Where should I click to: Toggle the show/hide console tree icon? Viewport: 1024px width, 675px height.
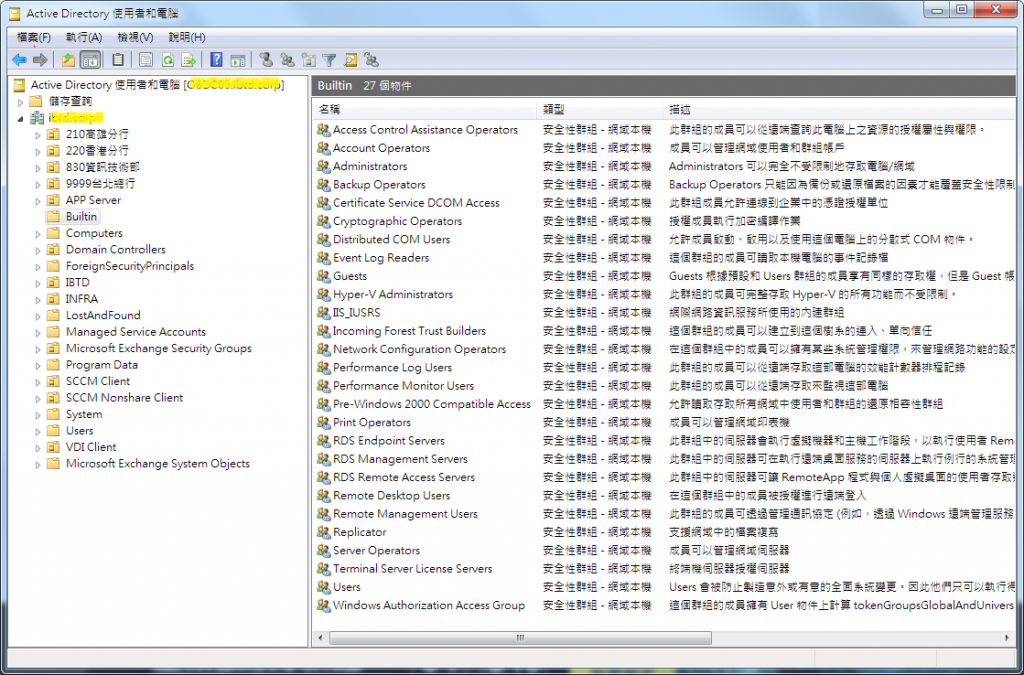coord(91,60)
